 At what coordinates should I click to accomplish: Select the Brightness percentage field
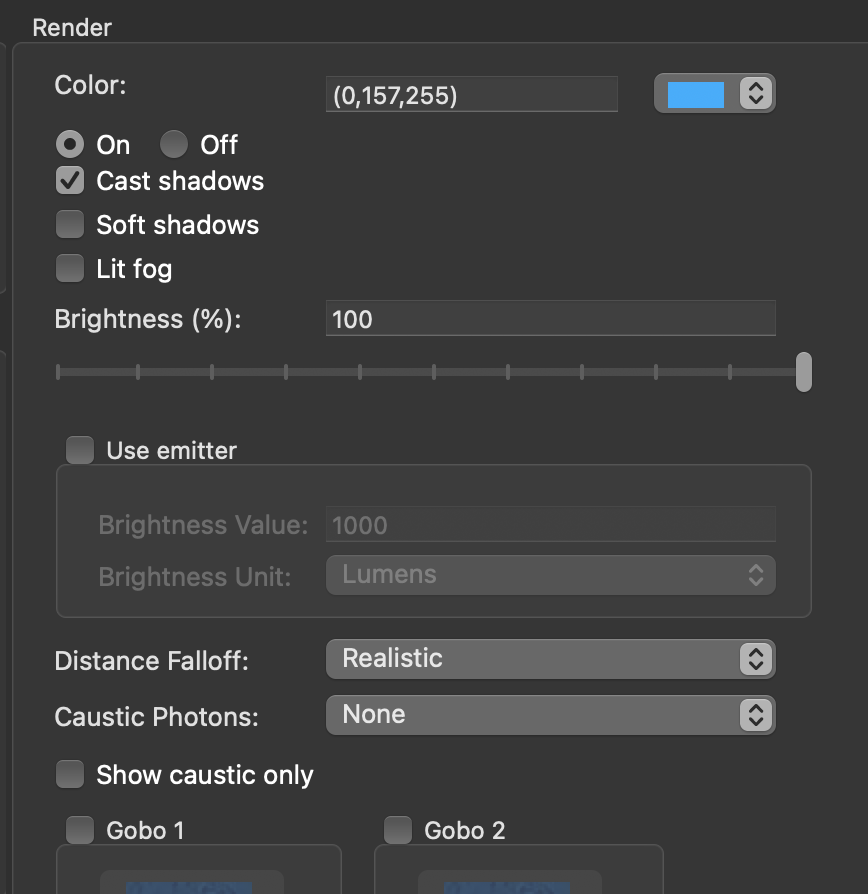click(x=550, y=318)
